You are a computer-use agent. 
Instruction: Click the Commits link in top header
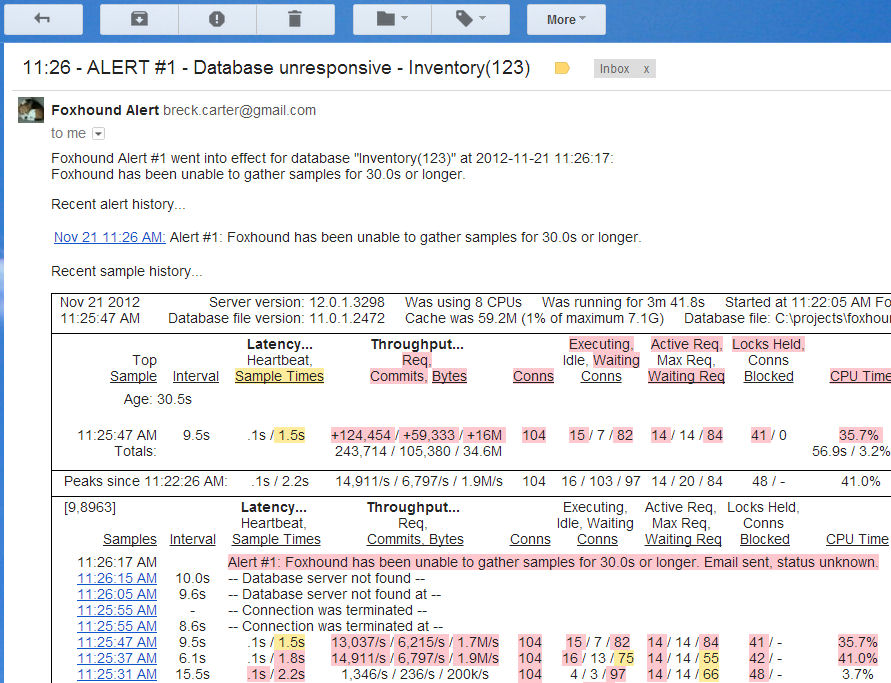(397, 376)
